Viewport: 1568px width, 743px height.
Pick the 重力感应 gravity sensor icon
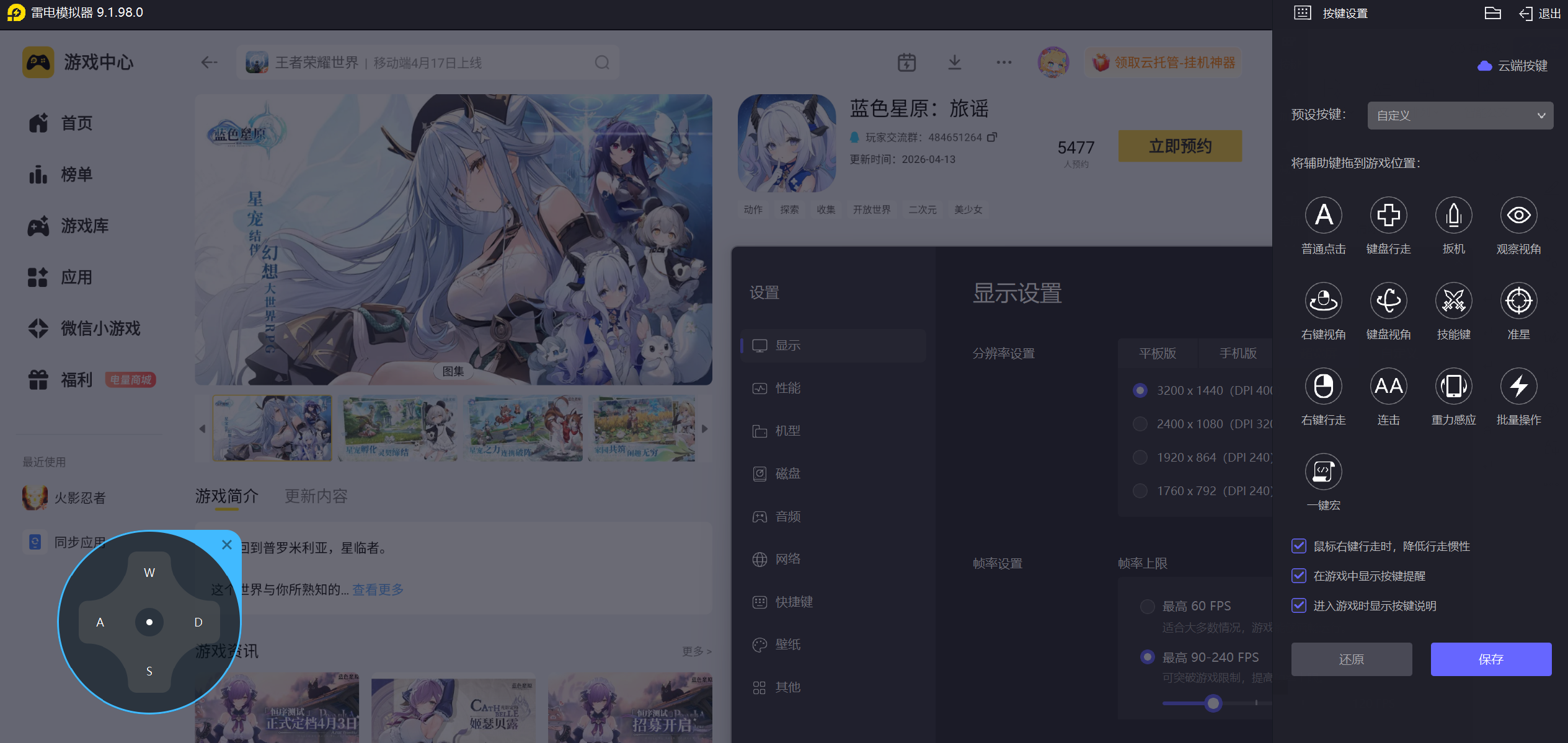(1453, 386)
